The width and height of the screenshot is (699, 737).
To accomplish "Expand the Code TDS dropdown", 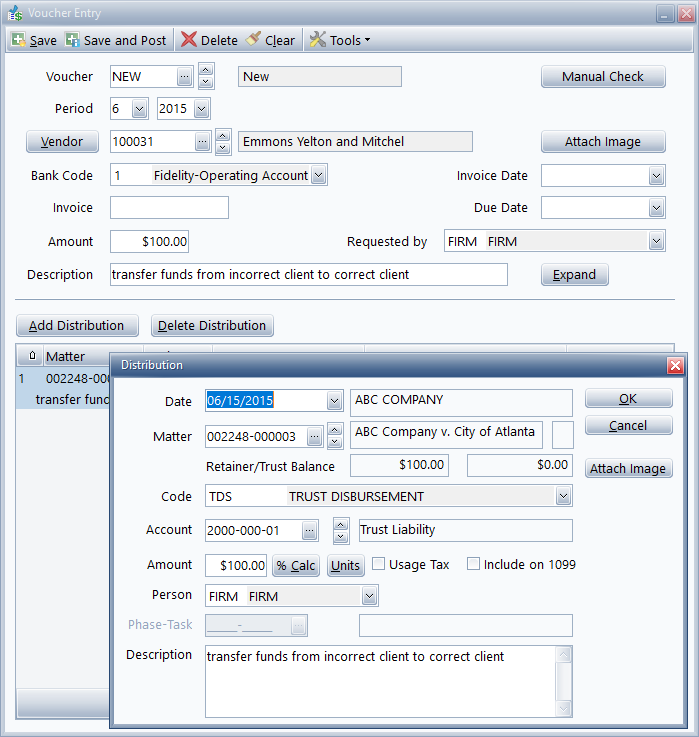I will click(x=563, y=497).
